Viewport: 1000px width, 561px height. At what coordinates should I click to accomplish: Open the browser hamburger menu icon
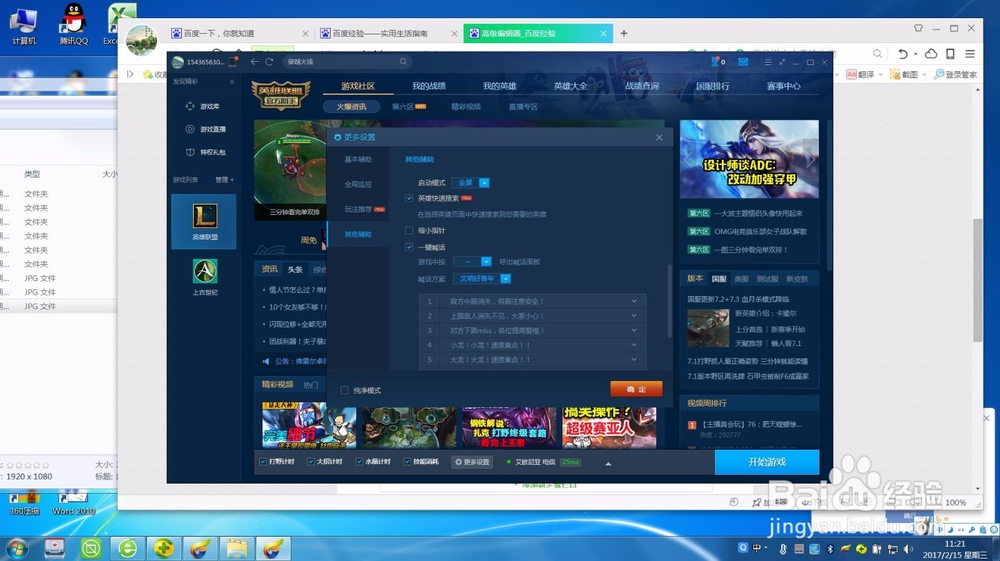pos(970,54)
